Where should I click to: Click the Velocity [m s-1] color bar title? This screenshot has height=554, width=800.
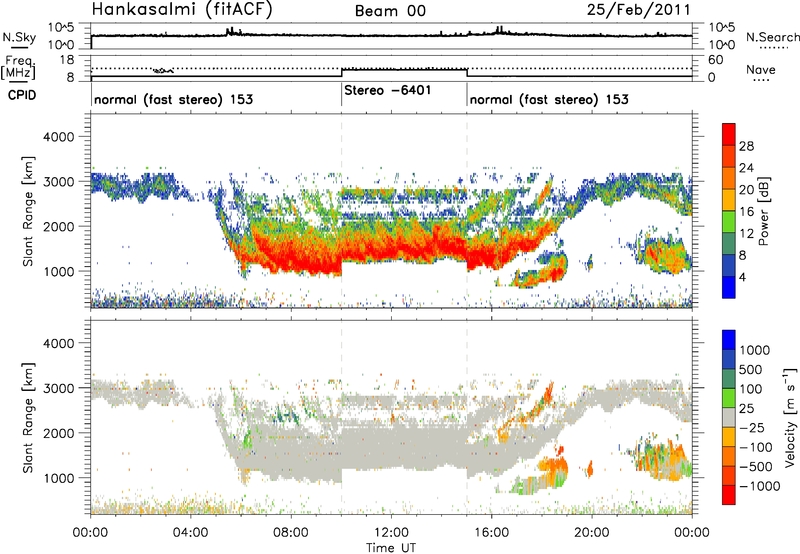tap(790, 417)
